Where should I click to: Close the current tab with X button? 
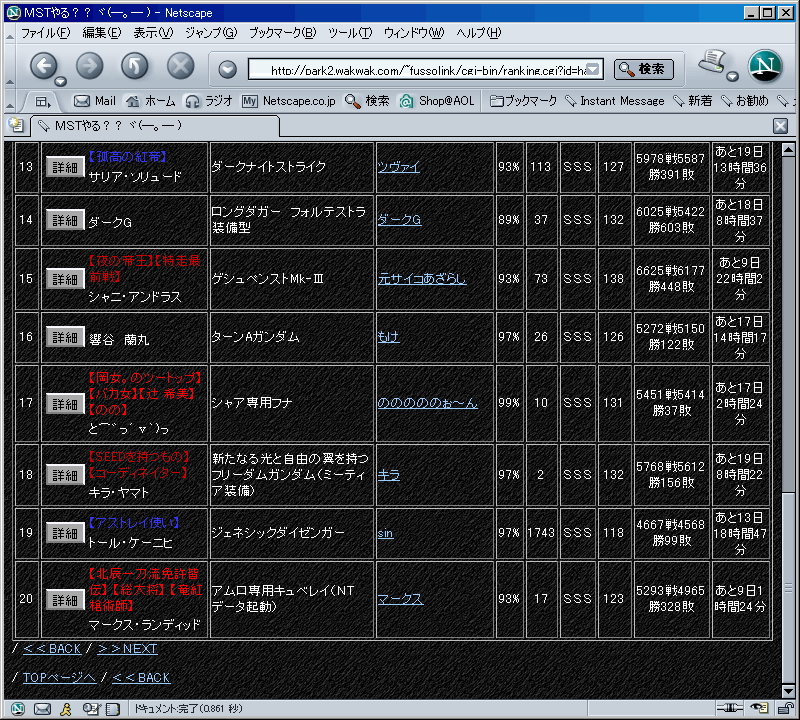pos(780,126)
